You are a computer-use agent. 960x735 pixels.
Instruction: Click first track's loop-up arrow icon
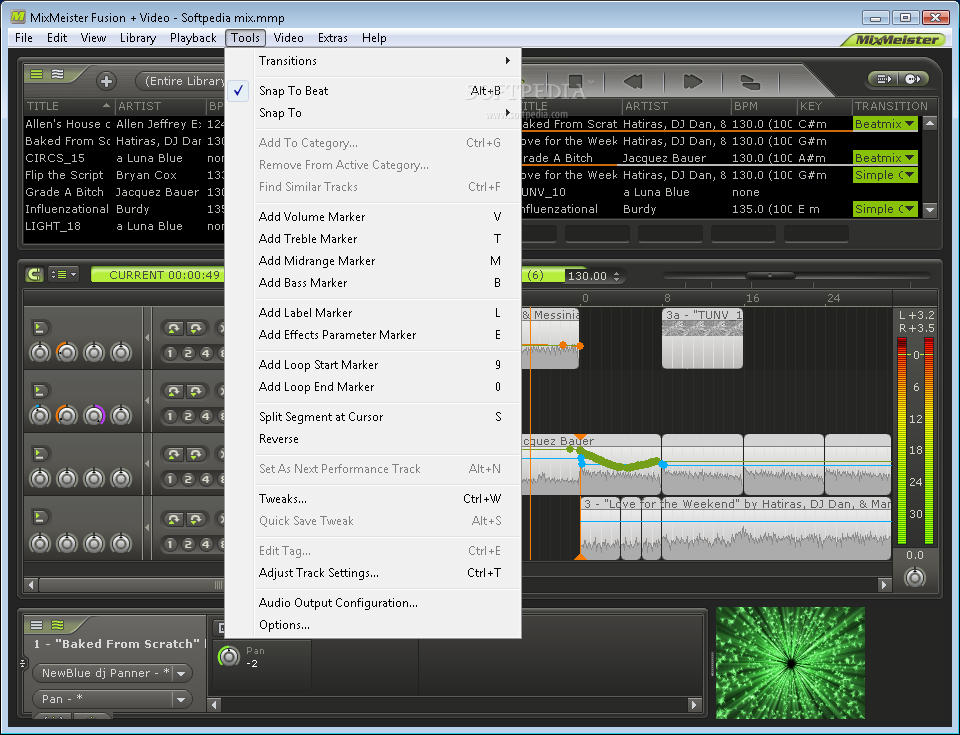pos(174,328)
